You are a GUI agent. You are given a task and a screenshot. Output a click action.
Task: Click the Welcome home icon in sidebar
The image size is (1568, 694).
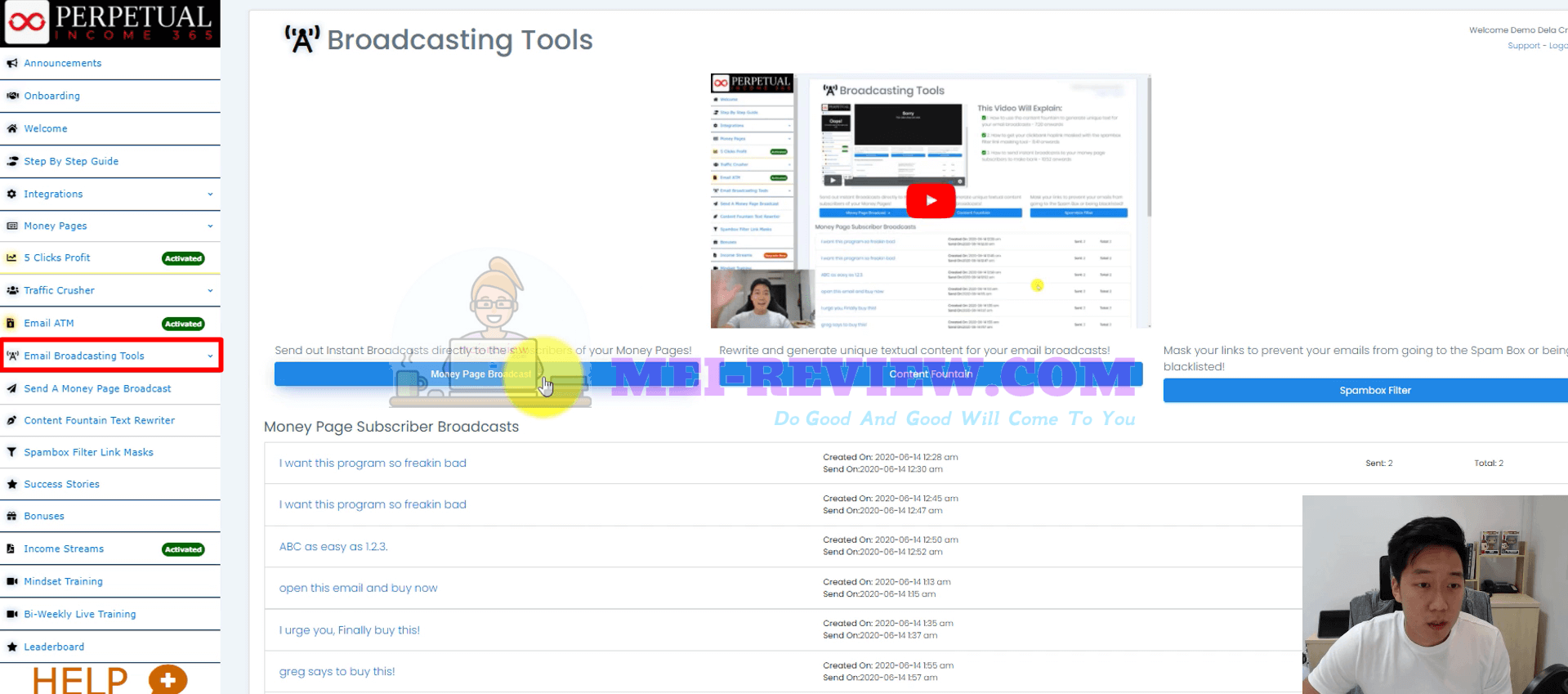pyautogui.click(x=12, y=128)
